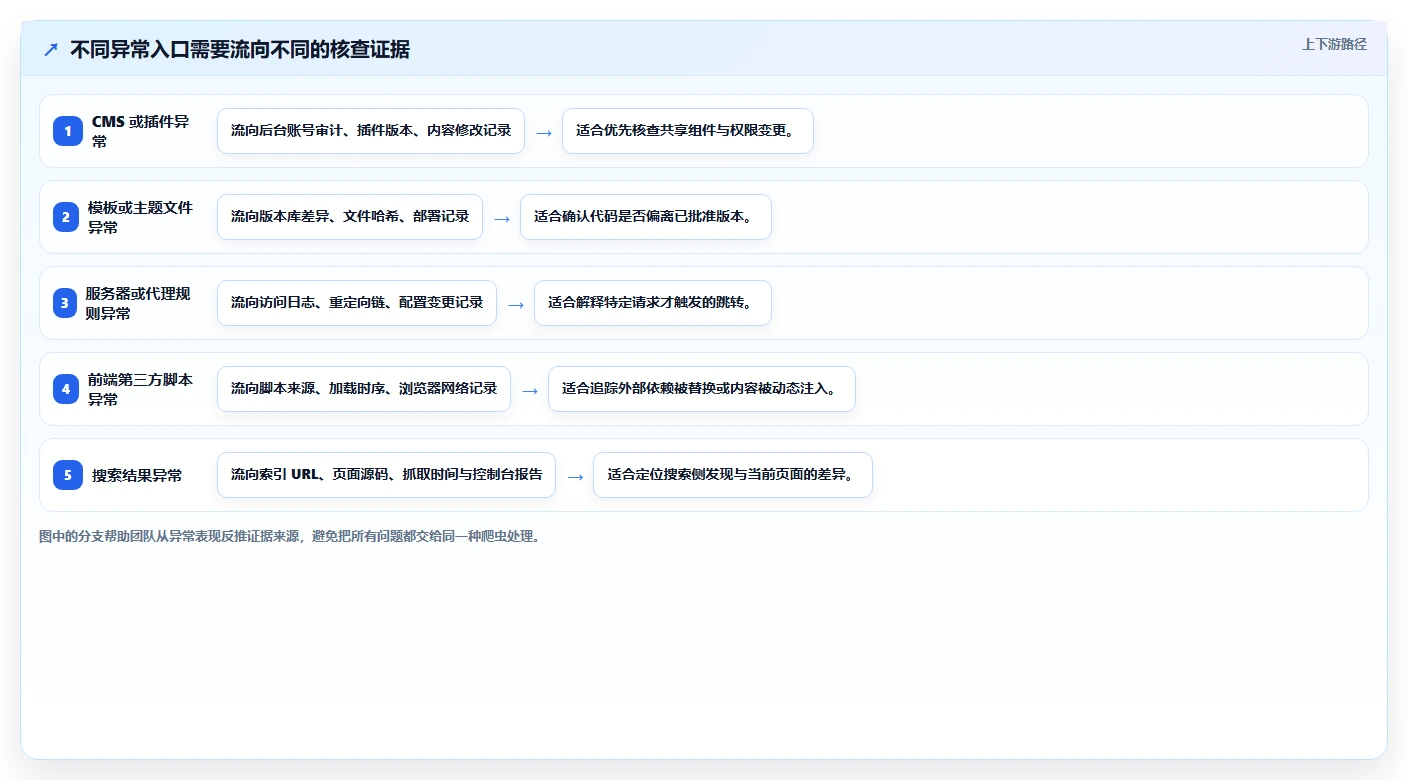Click the arrow in the 服务器或代理规则异常 row
The height and width of the screenshot is (780, 1408).
click(x=515, y=304)
